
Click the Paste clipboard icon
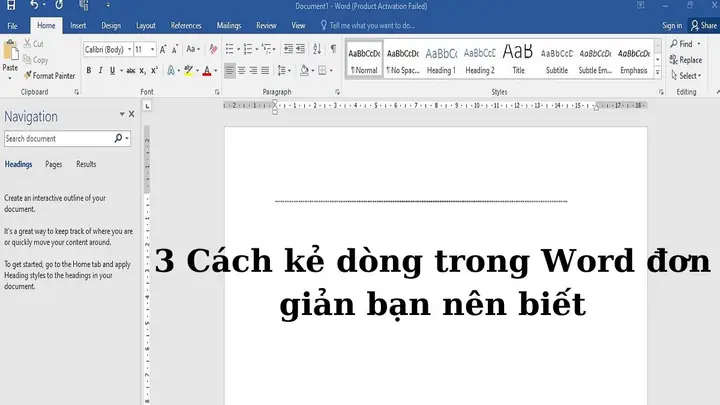coord(10,51)
